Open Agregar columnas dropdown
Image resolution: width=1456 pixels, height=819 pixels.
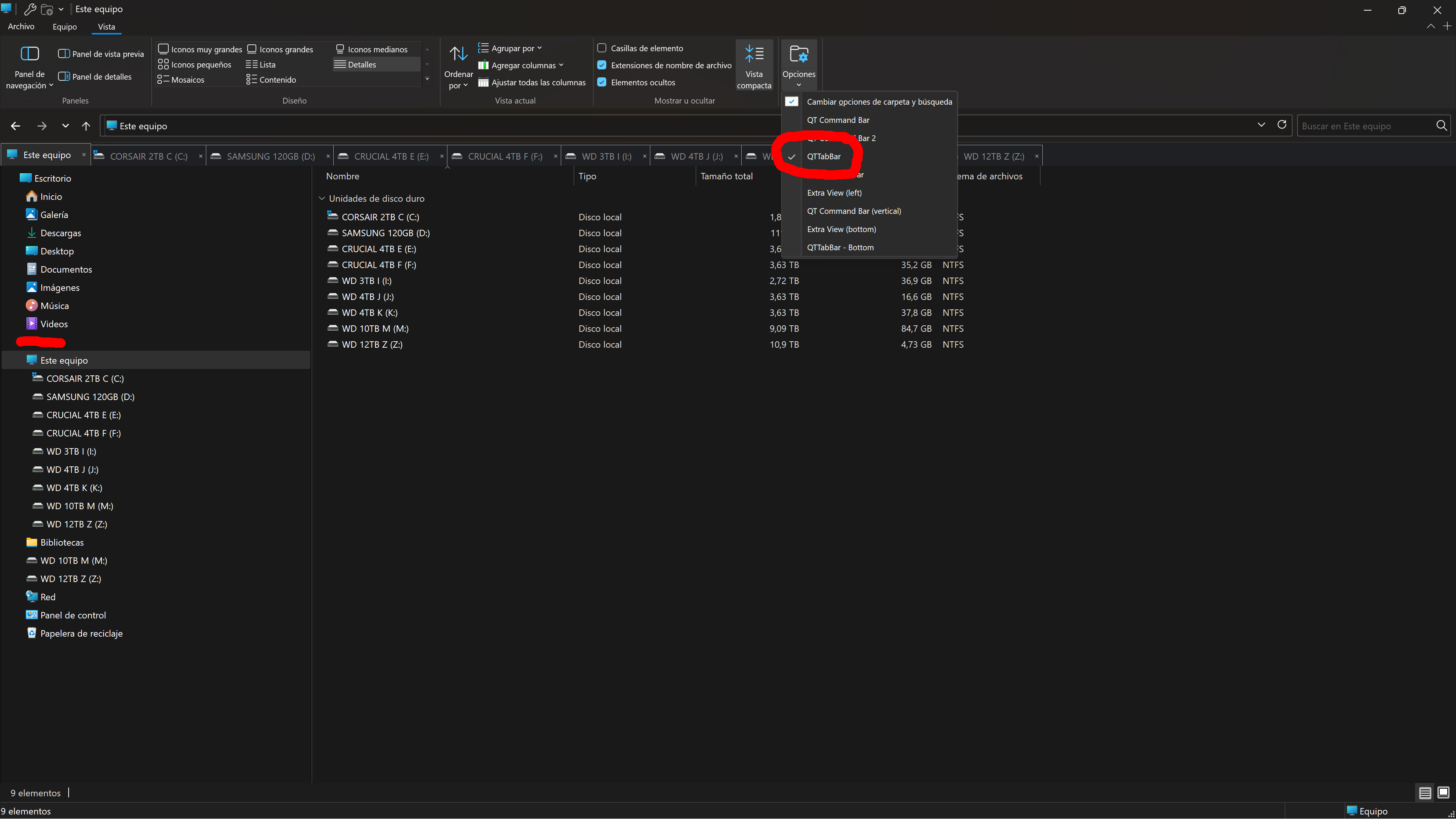click(x=521, y=65)
